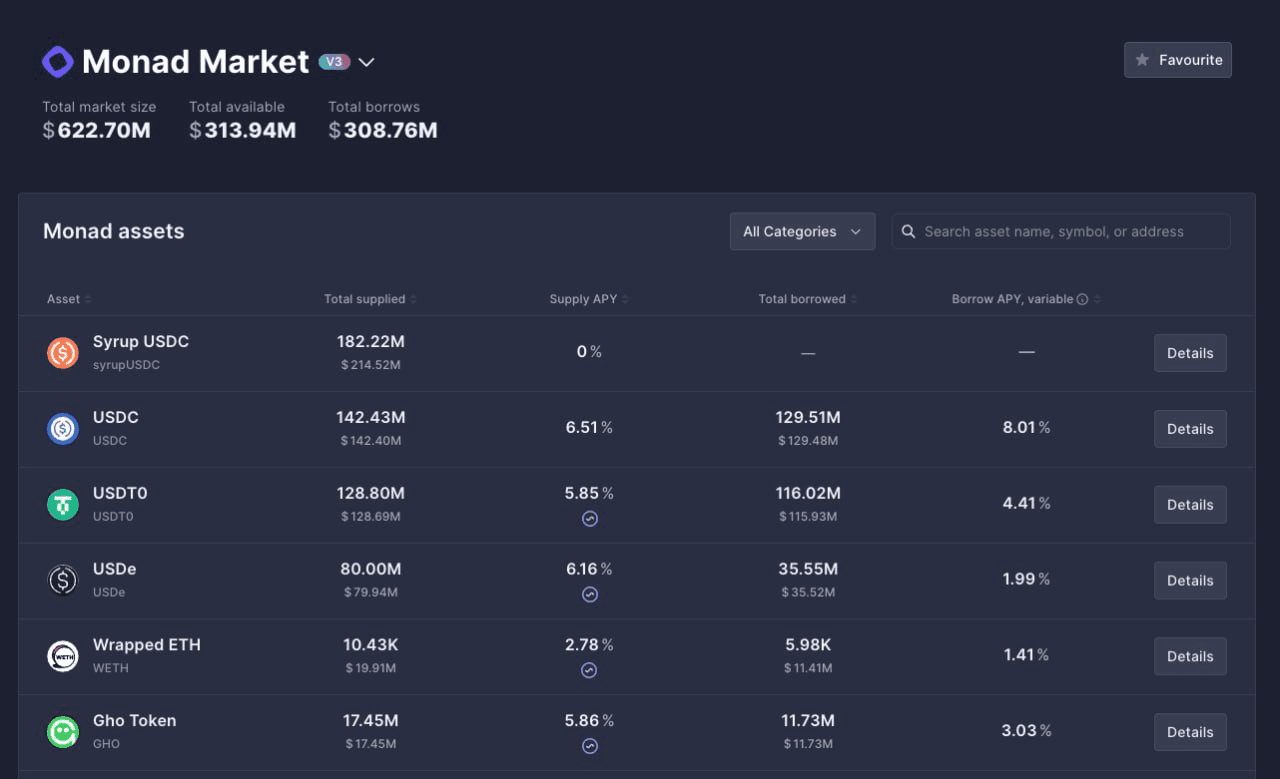Click the Wrapped ETH token icon
1280x779 pixels.
pyautogui.click(x=63, y=656)
